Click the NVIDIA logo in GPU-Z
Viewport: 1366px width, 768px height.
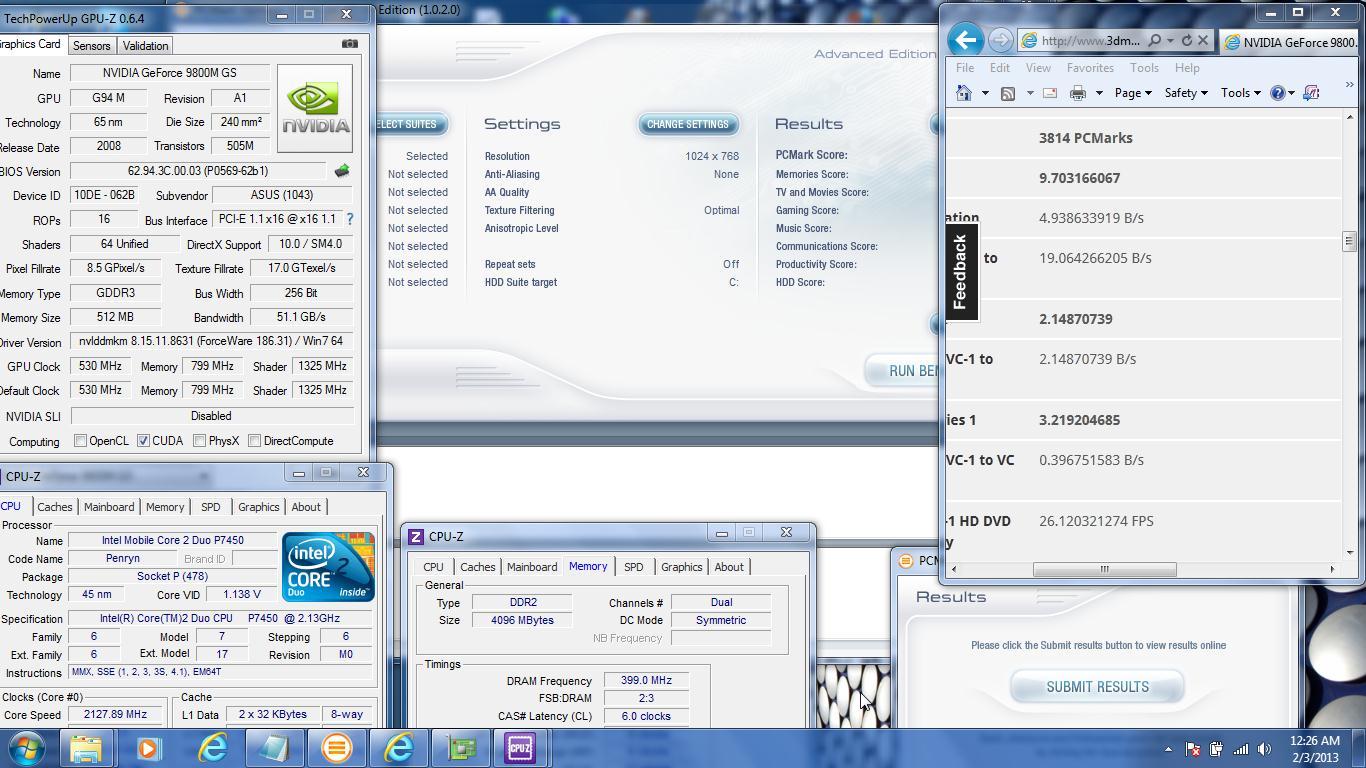pos(315,108)
